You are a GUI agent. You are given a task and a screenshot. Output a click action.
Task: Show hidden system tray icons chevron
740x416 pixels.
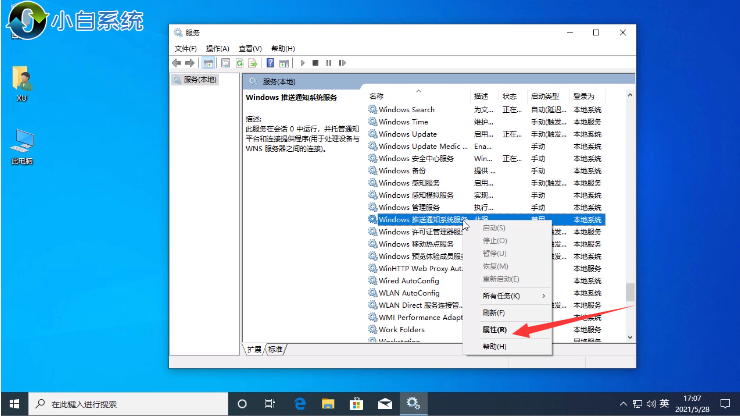click(x=620, y=404)
